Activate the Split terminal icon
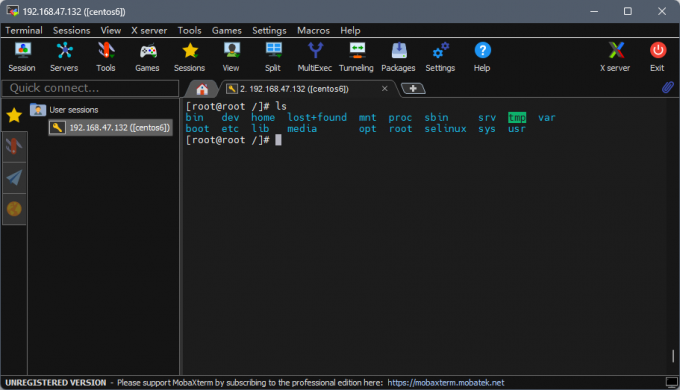The height and width of the screenshot is (390, 680). [x=273, y=57]
